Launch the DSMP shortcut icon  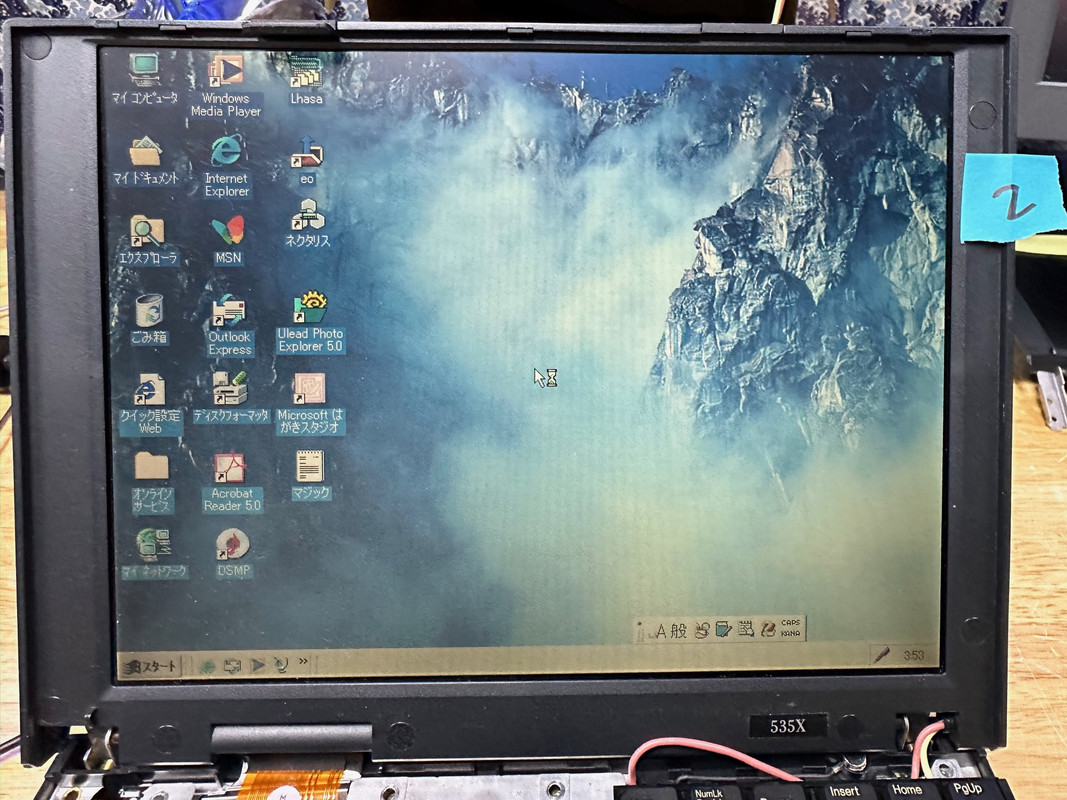tap(233, 553)
